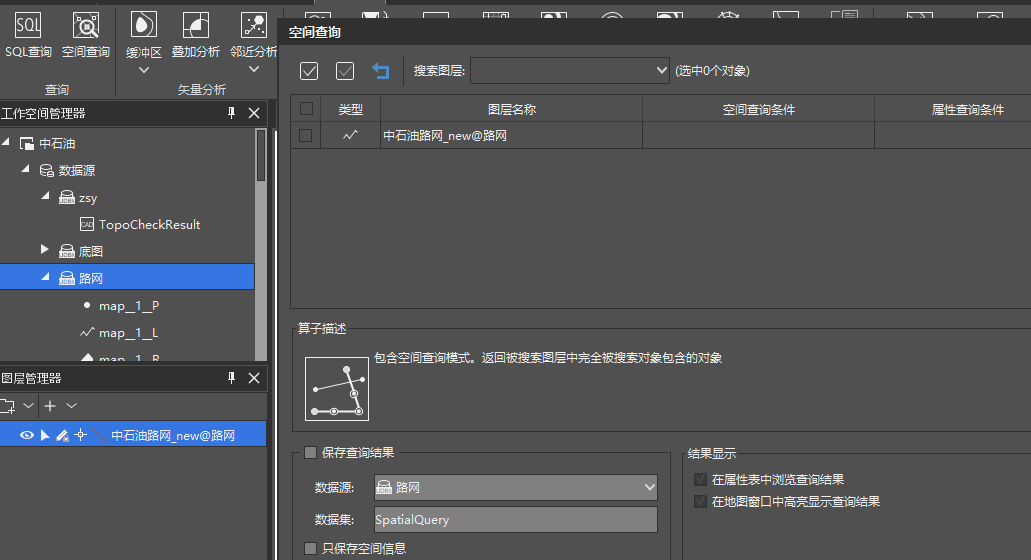1031x560 pixels.
Task: Collapse the 中石油 workspace node
Action: (6, 142)
